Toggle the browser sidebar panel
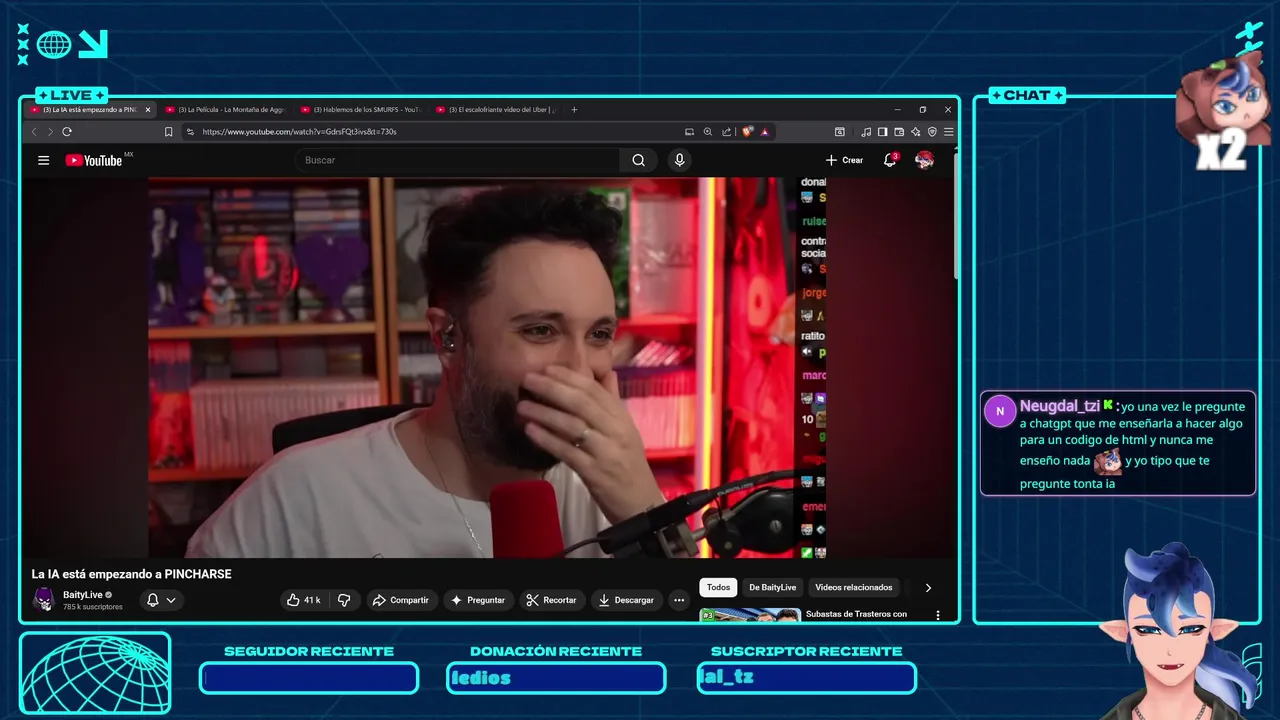The image size is (1280, 720). coord(882,131)
